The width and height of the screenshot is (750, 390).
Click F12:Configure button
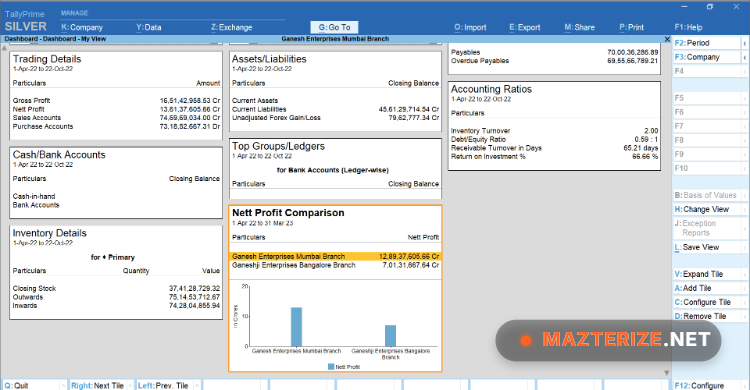point(706,385)
